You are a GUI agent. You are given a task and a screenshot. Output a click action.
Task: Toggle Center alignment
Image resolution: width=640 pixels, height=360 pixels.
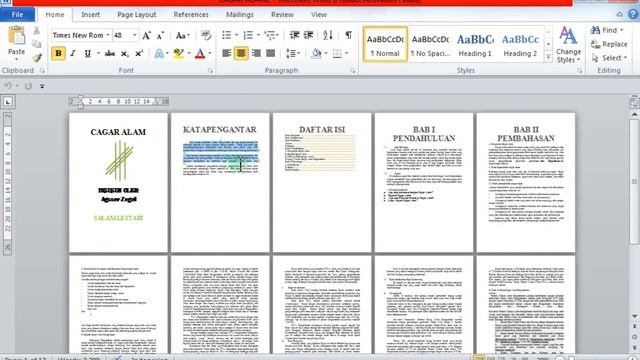click(x=241, y=53)
